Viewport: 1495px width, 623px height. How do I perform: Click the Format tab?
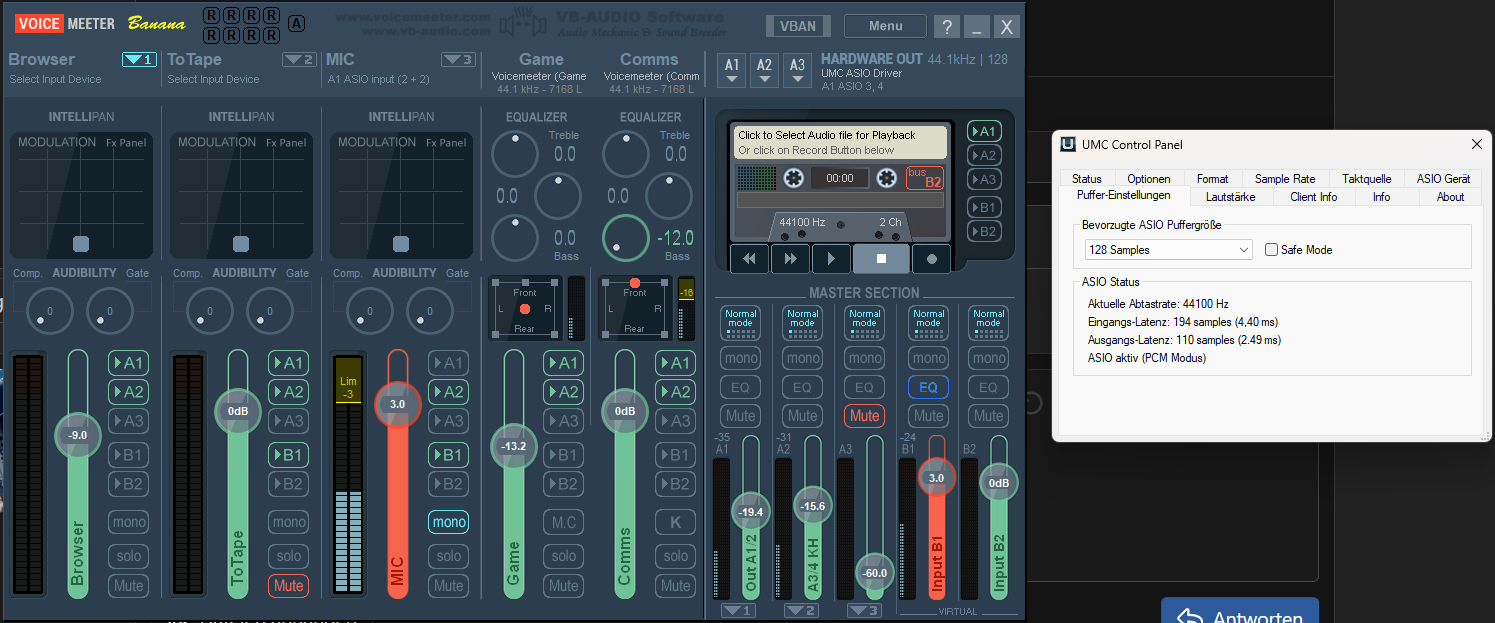(x=1213, y=179)
